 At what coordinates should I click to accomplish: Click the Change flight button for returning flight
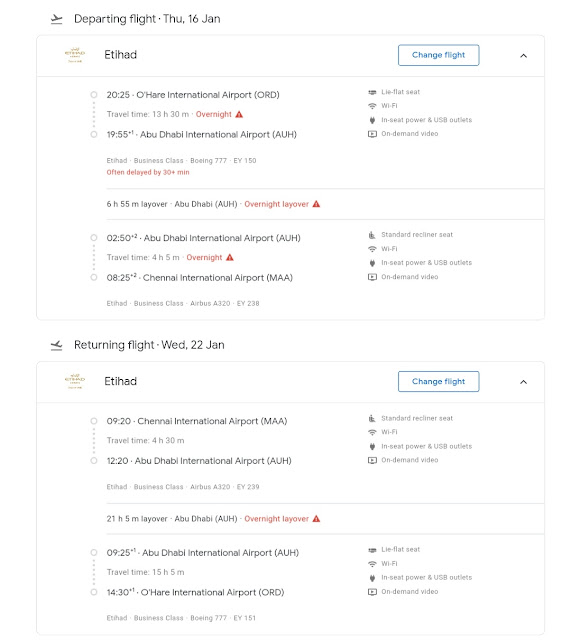click(x=438, y=382)
